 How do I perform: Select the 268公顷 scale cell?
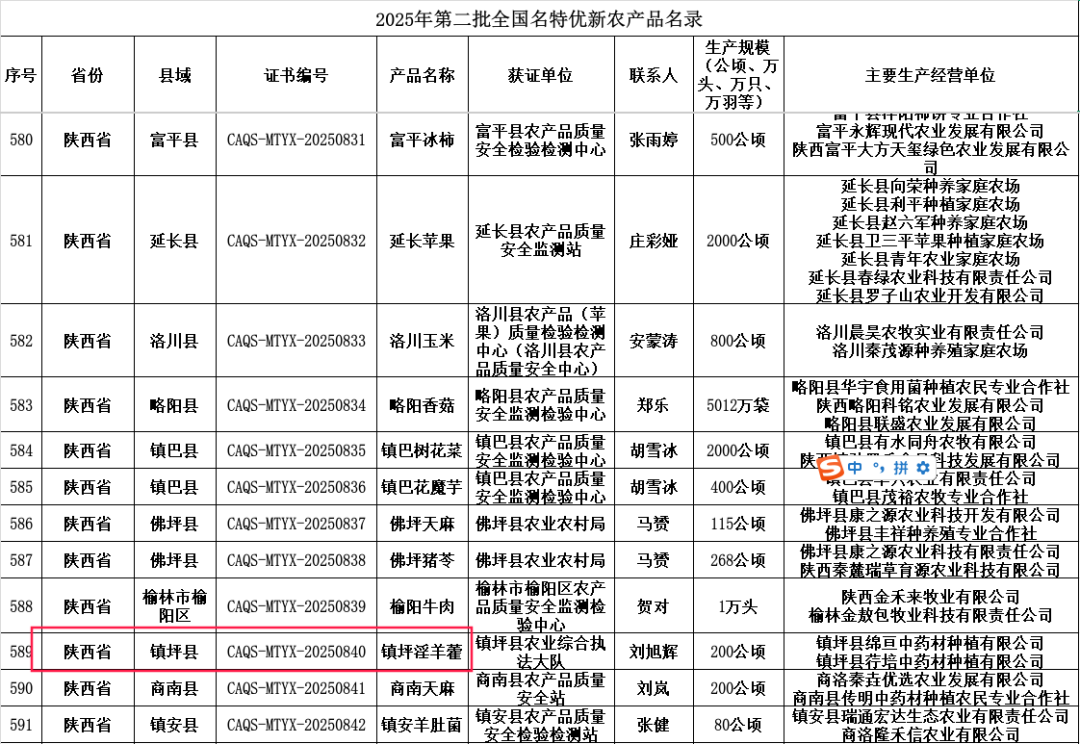point(738,560)
